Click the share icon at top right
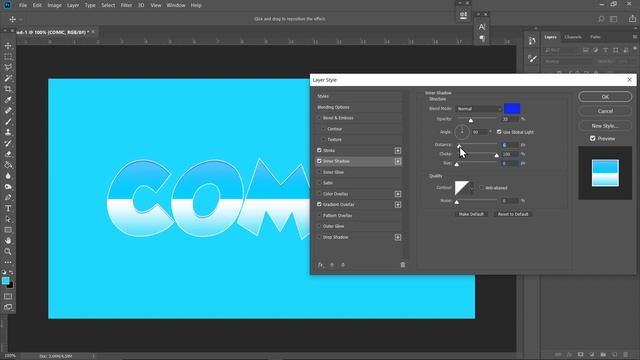The height and width of the screenshot is (360, 640). pos(632,19)
